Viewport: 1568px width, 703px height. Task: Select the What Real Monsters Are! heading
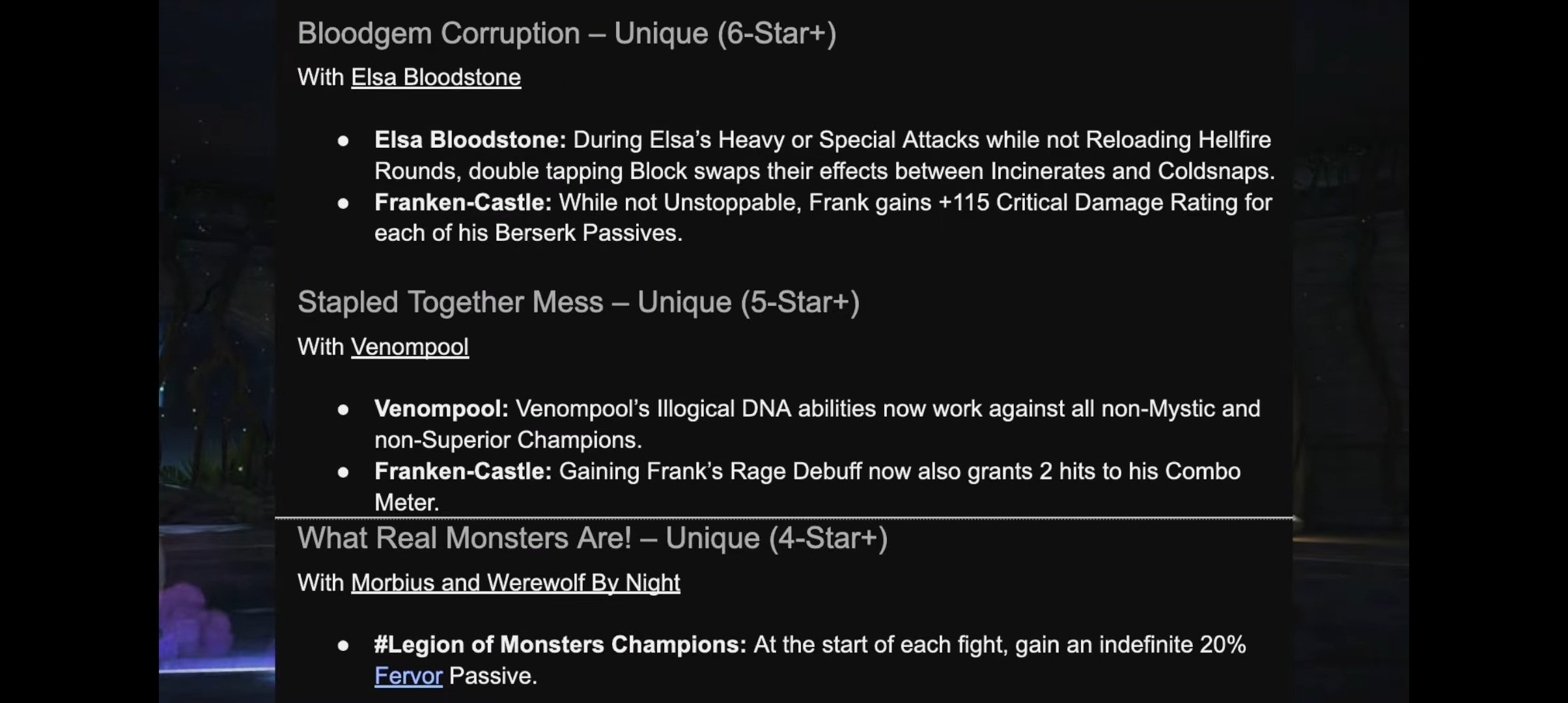(x=593, y=538)
